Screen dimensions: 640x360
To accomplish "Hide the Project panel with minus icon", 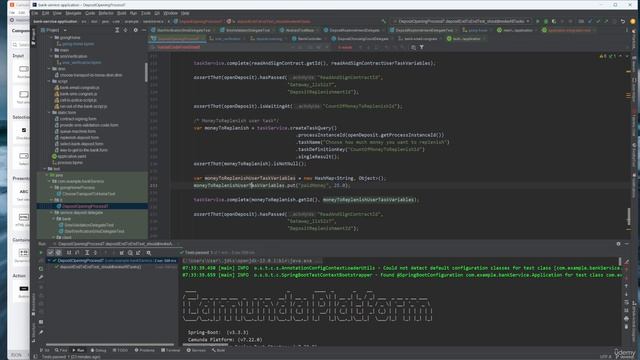I will pyautogui.click(x=144, y=30).
